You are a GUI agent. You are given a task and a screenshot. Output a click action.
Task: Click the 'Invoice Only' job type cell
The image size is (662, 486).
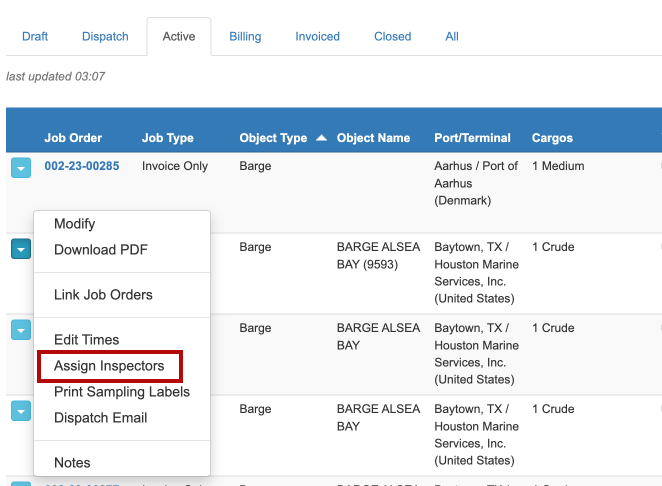tap(175, 166)
